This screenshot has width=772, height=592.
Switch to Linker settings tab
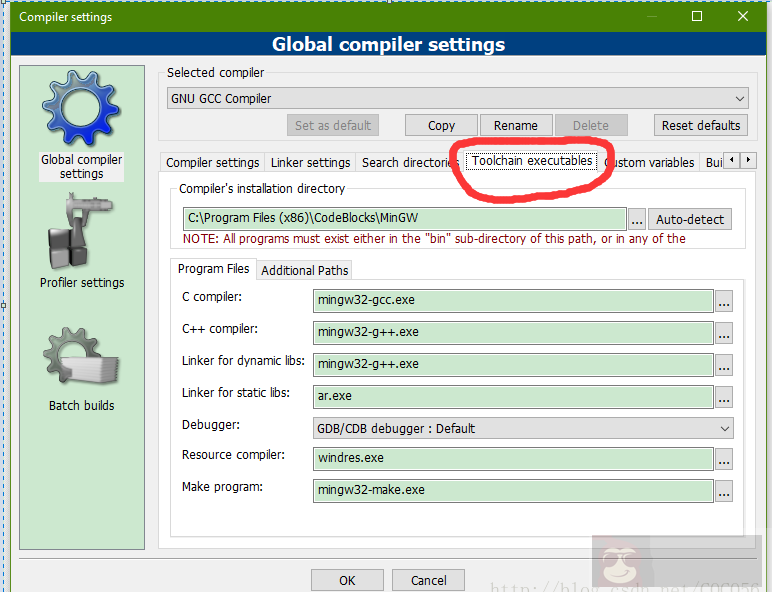310,162
